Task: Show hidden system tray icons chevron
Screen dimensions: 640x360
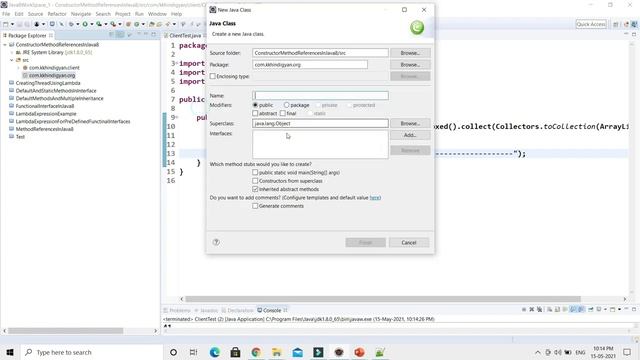Action: pyautogui.click(x=538, y=352)
